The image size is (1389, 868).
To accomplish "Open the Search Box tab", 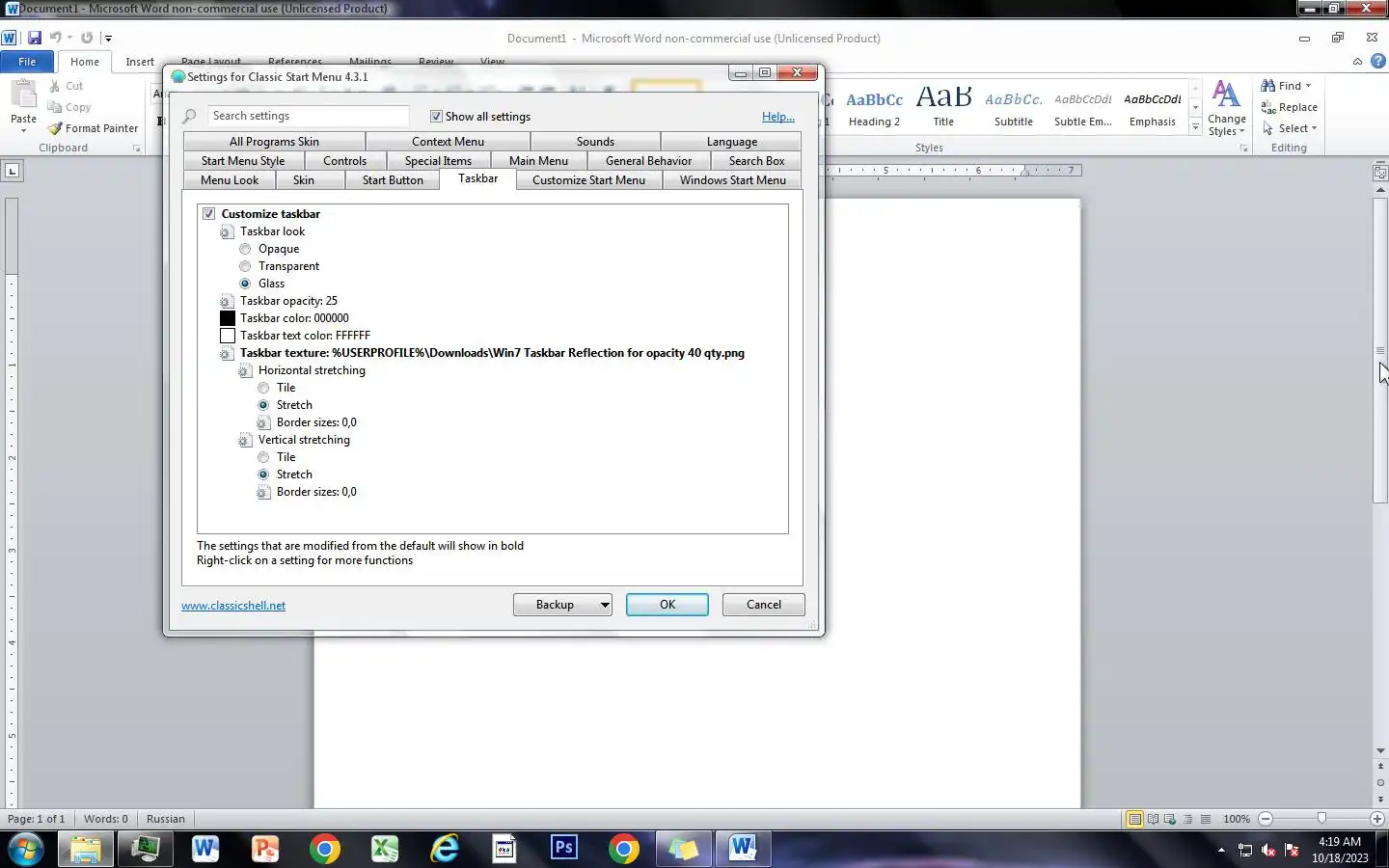I will pyautogui.click(x=756, y=161).
